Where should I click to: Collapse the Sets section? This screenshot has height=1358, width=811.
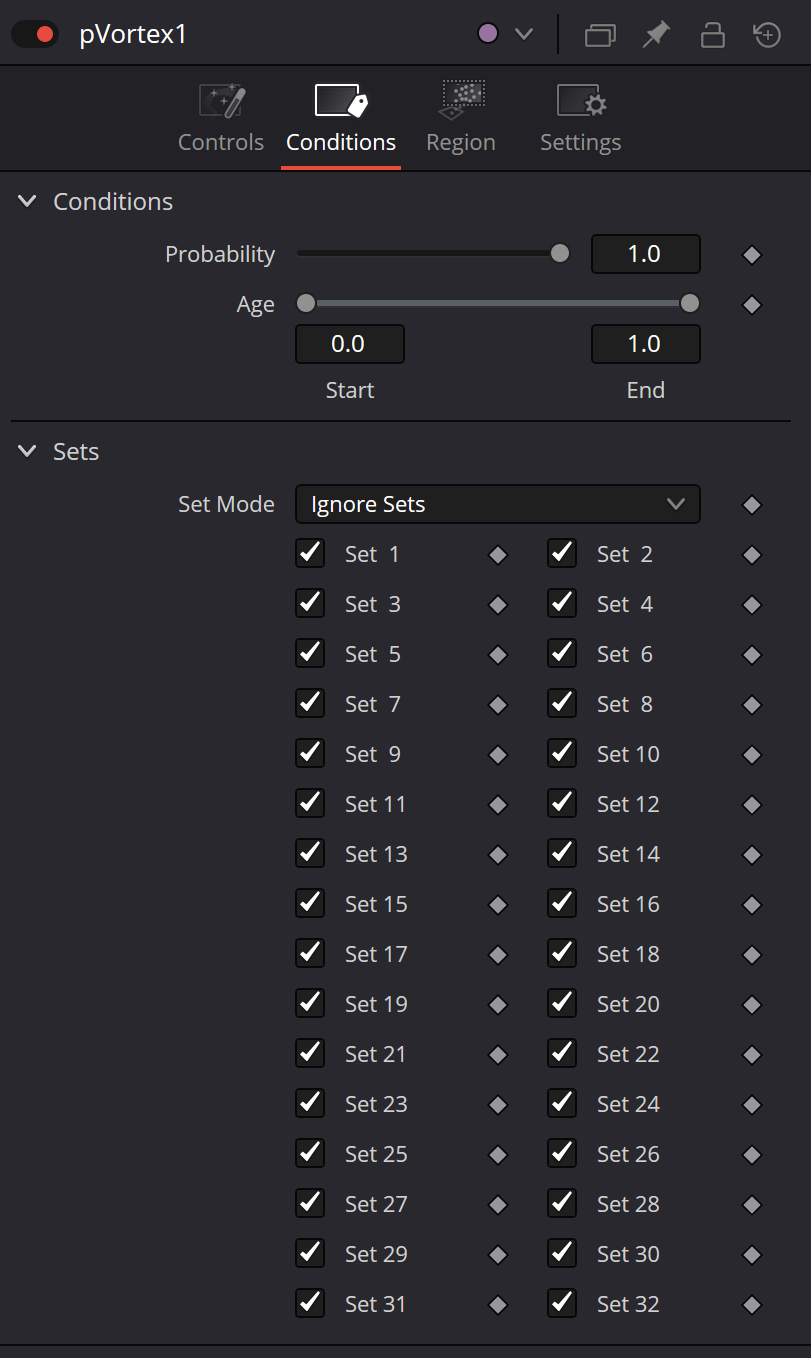27,452
